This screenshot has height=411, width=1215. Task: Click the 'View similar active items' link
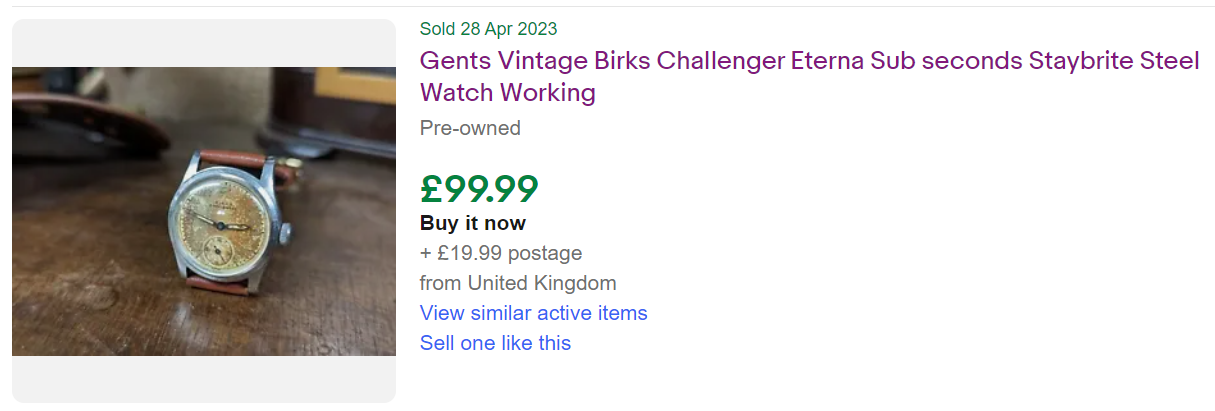[533, 313]
